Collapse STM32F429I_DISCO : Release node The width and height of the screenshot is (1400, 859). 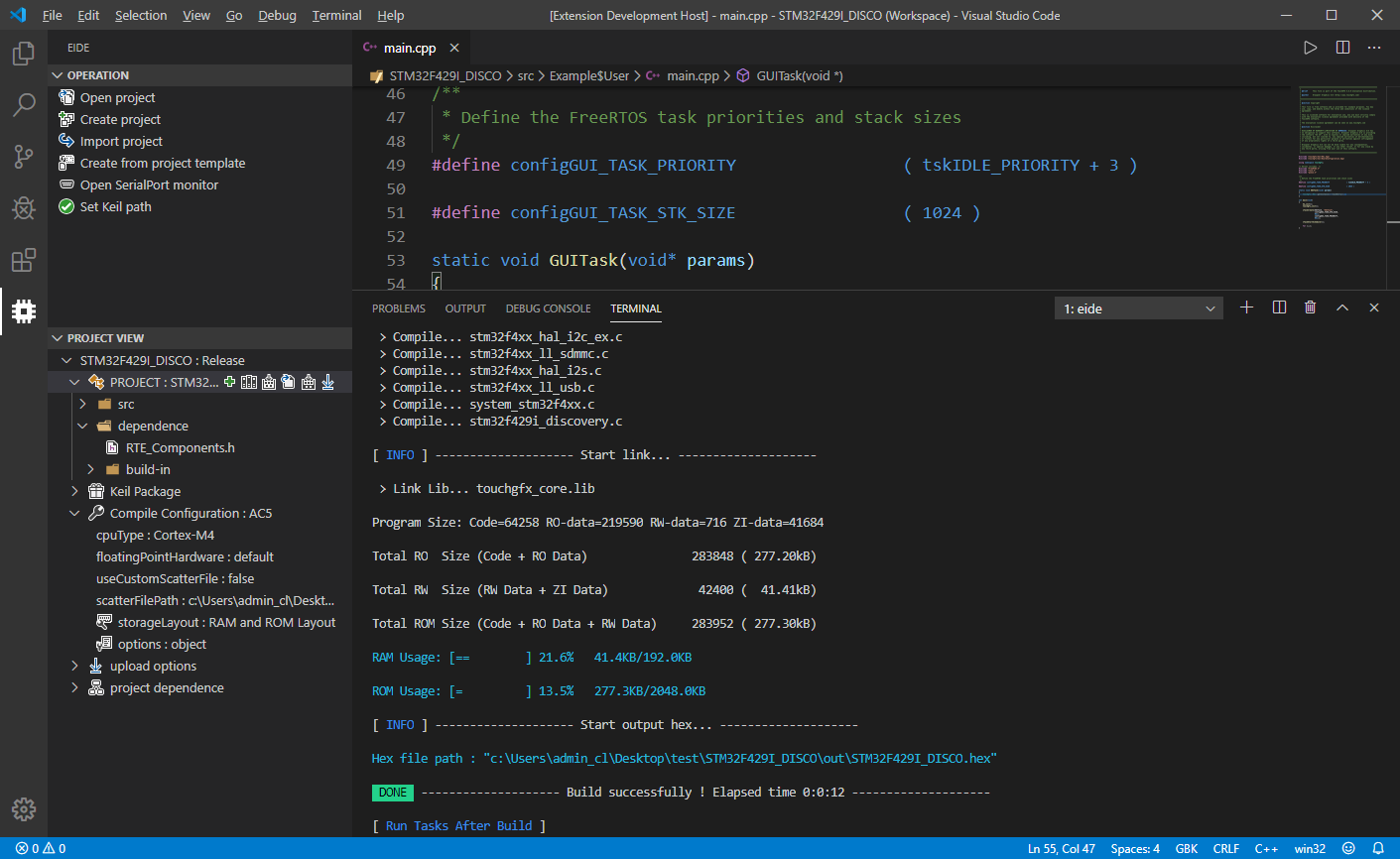[x=66, y=360]
